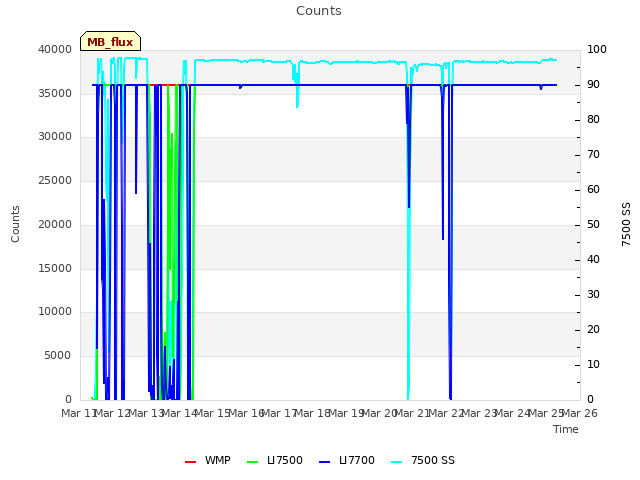Select the 7500 SS legend entry

422,460
